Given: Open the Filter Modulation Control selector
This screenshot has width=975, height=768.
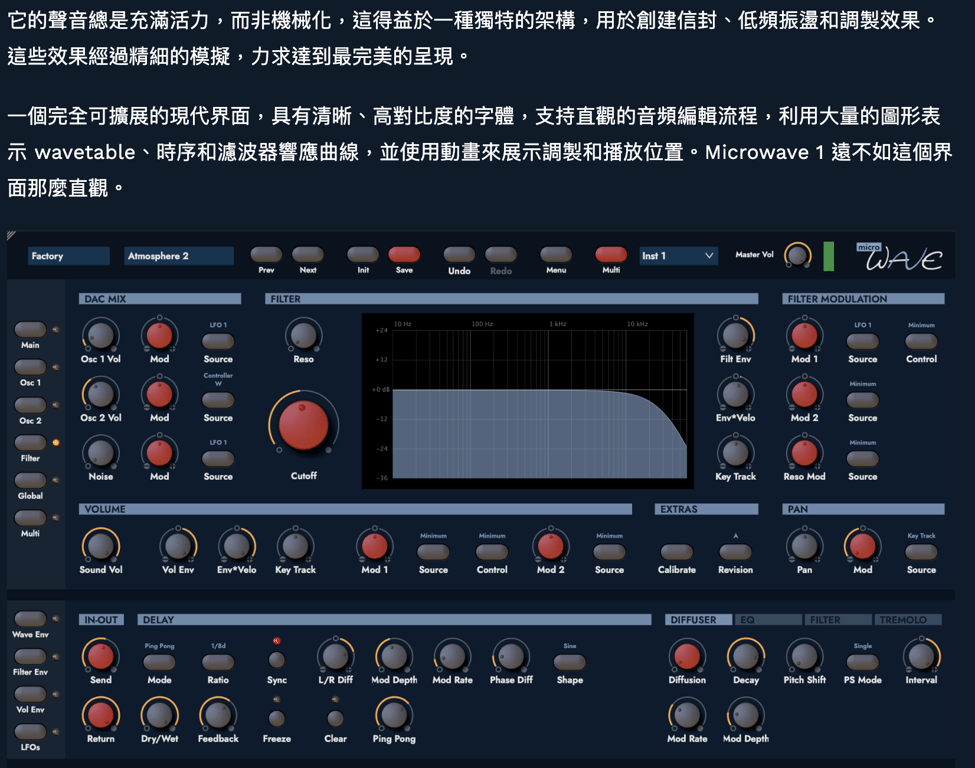Looking at the screenshot, I should pyautogui.click(x=921, y=341).
